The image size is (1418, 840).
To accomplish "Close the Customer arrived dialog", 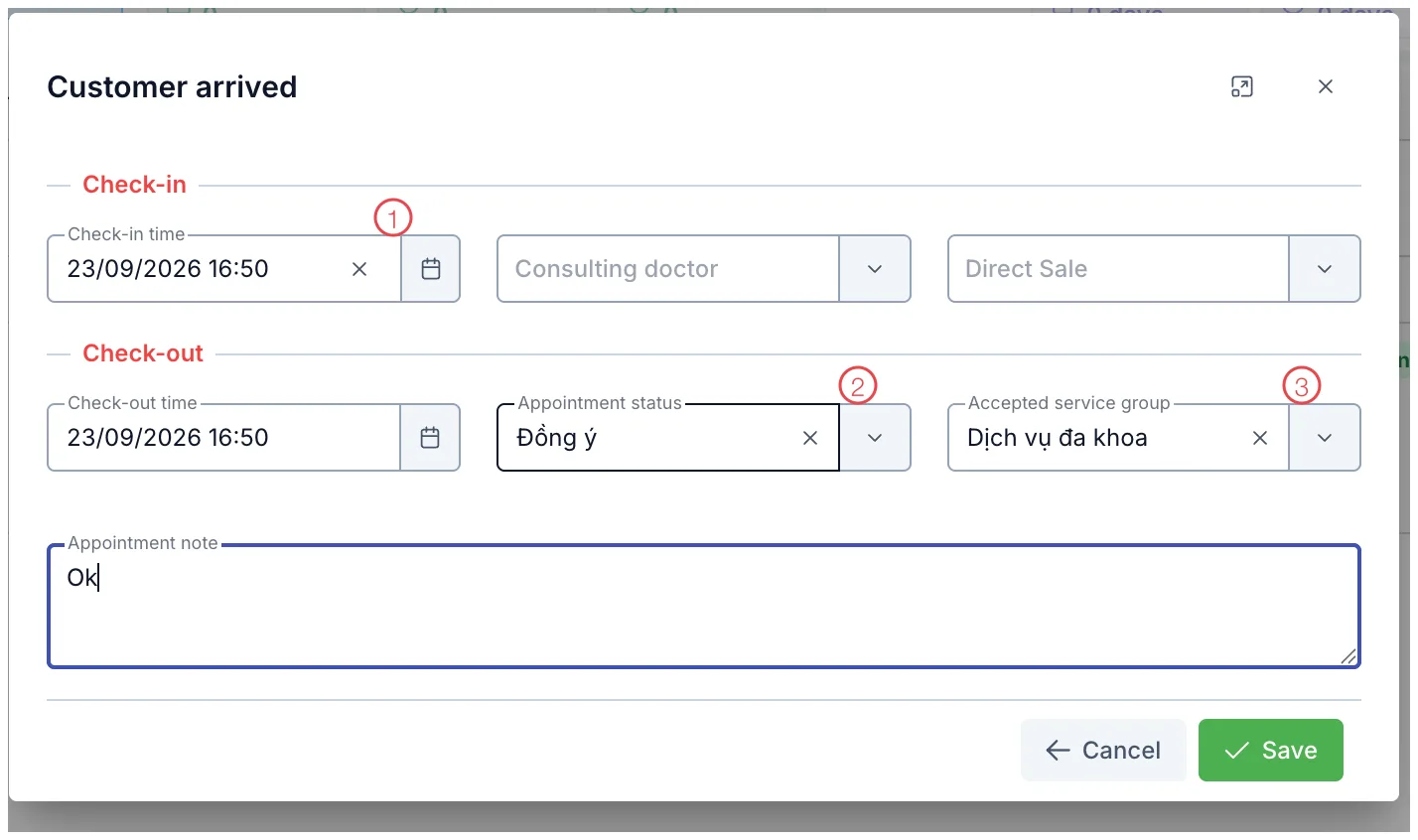I will (1326, 87).
